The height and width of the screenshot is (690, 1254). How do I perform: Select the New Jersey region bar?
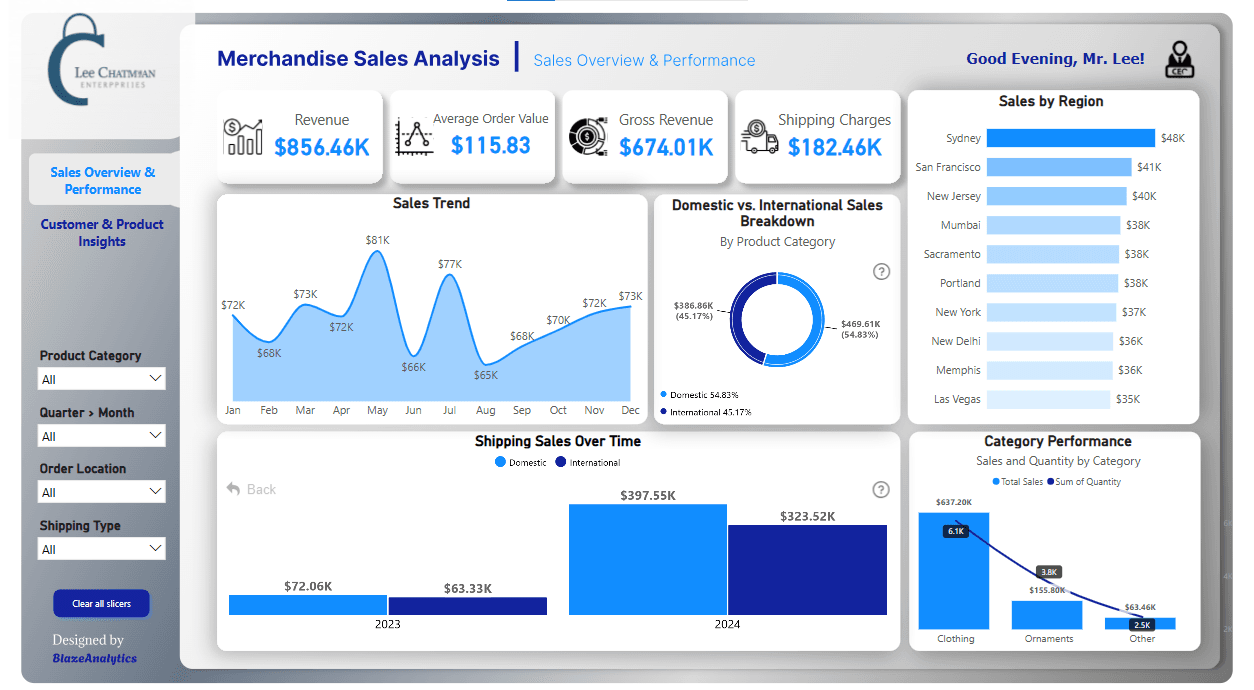point(1057,196)
